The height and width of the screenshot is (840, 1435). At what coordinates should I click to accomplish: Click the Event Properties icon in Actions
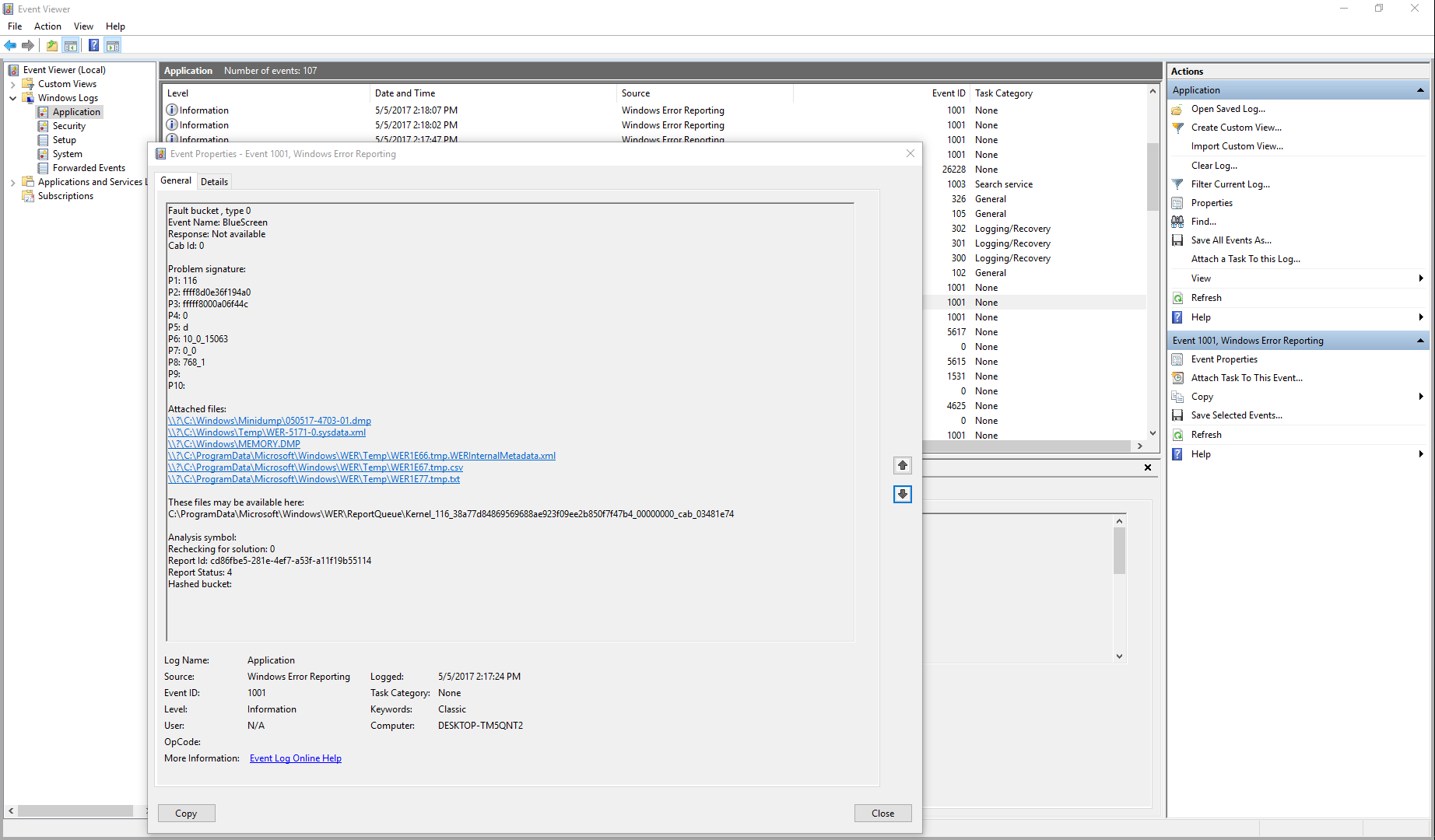(1177, 359)
